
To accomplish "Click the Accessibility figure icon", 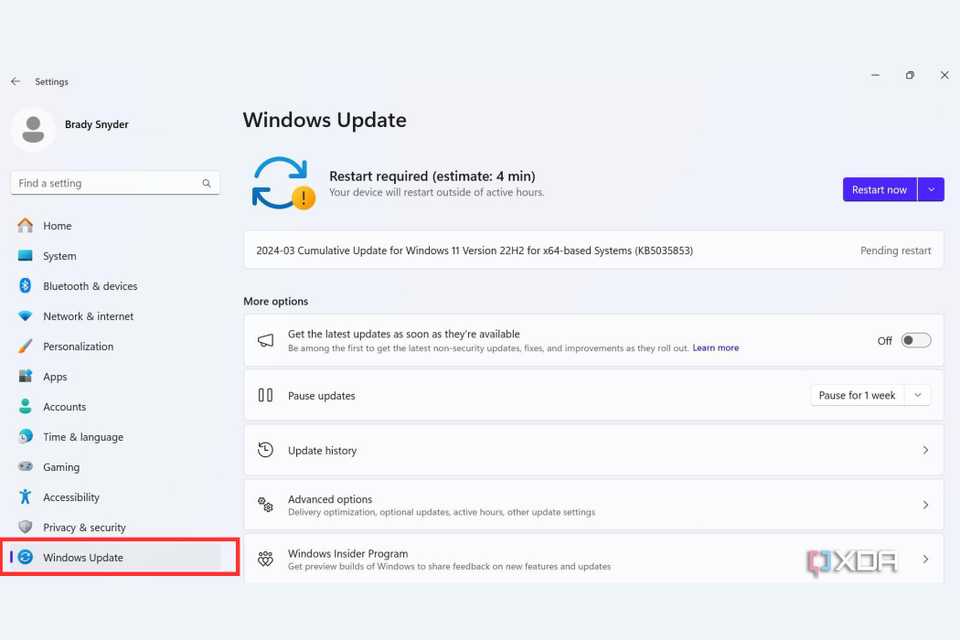I will pyautogui.click(x=25, y=497).
